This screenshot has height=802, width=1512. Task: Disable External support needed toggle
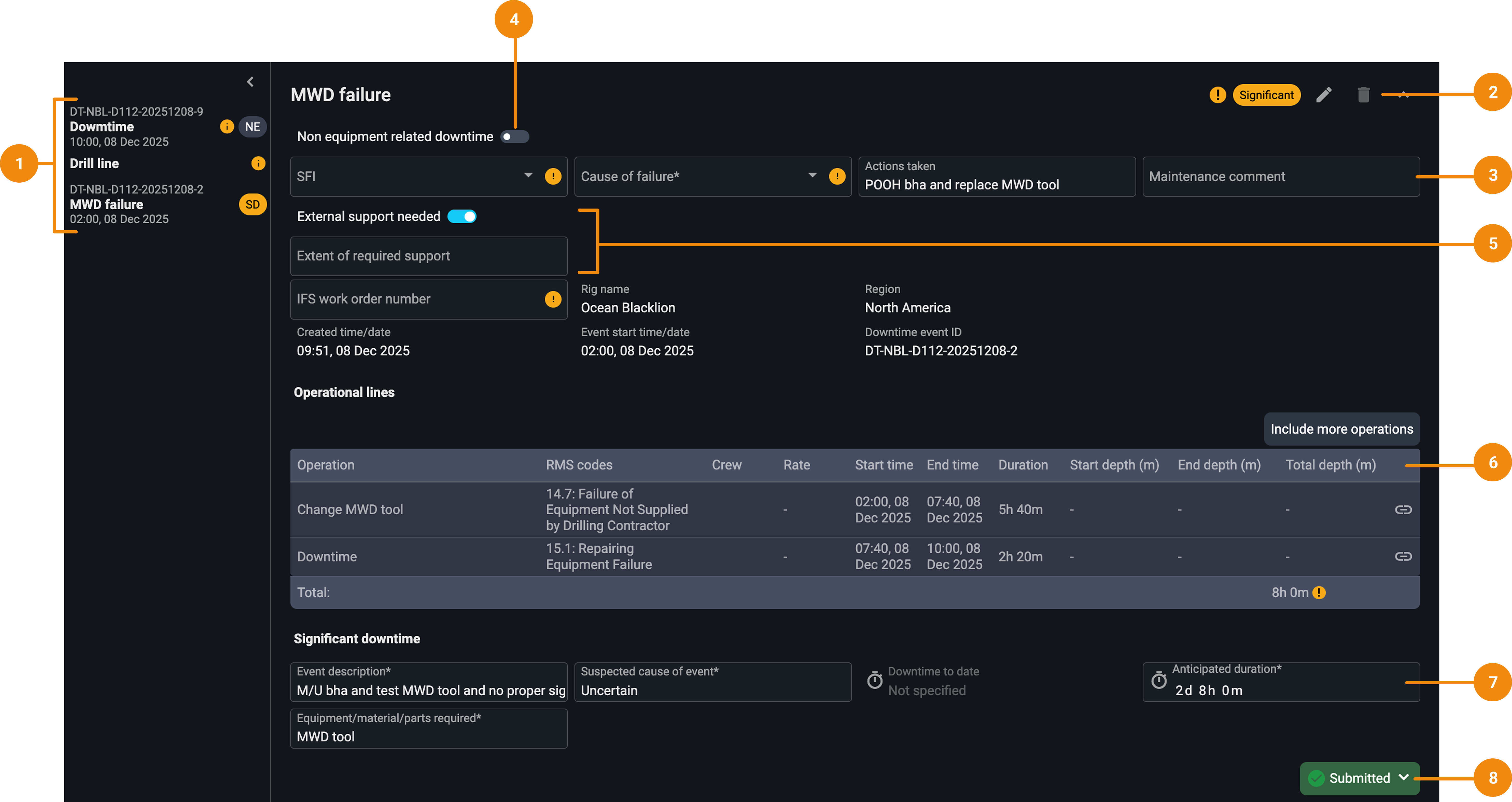point(462,217)
